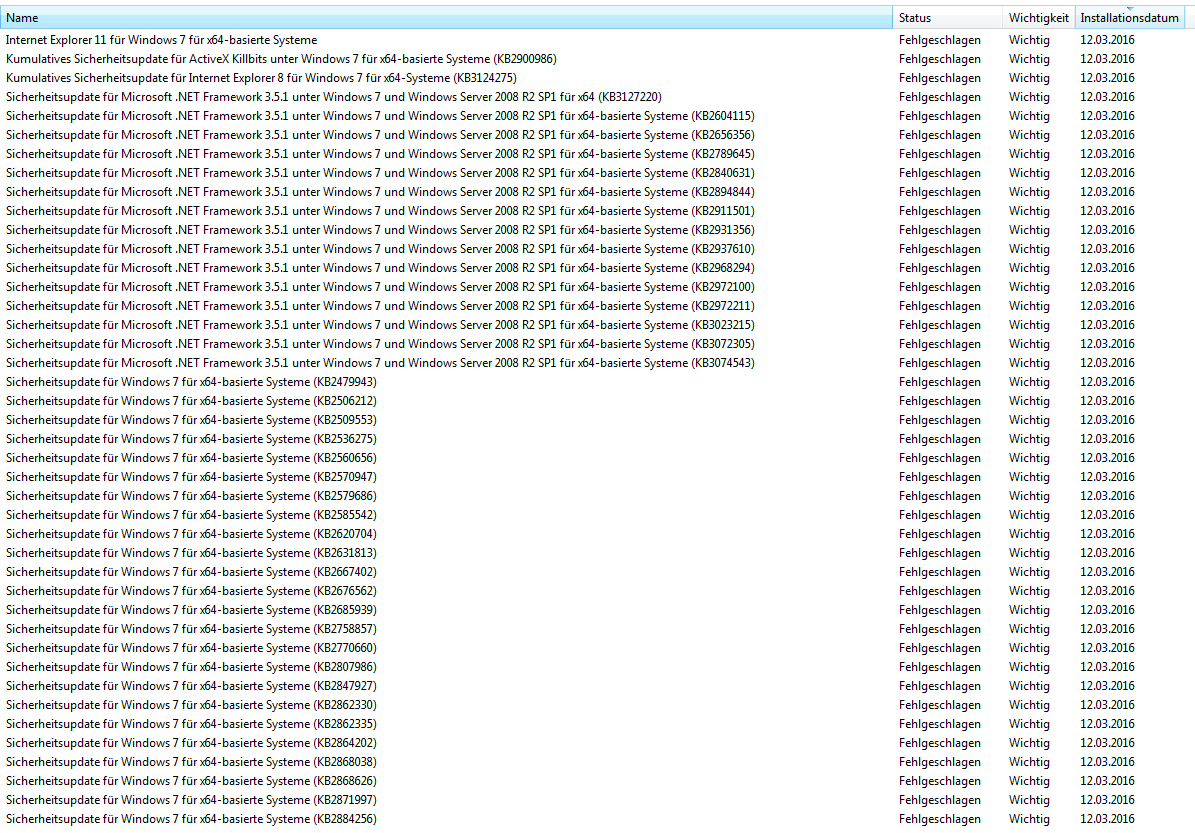Screen dimensions: 1195x833
Task: Select the .NET Framework update KB2968294
Action: tap(380, 268)
